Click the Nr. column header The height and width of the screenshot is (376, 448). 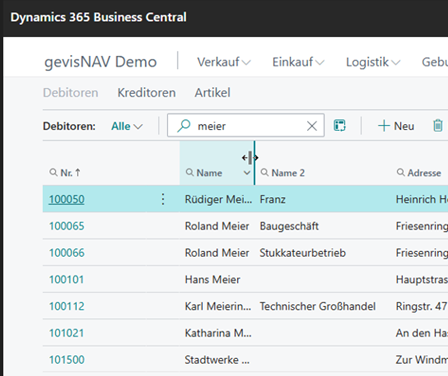(x=65, y=172)
